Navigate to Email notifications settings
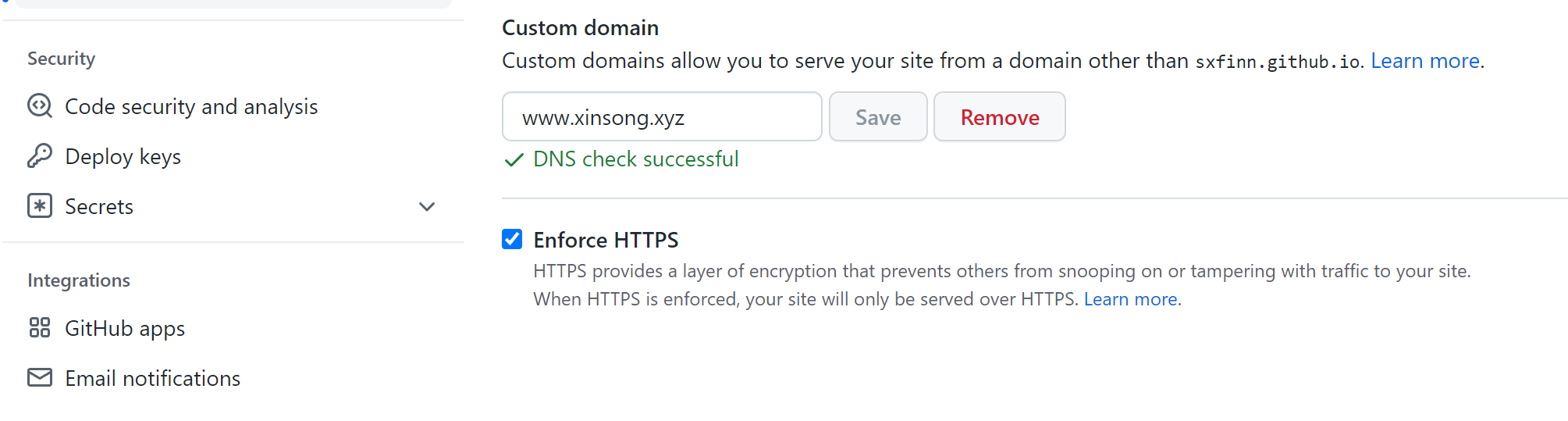Viewport: 1568px width, 421px height. tap(152, 378)
